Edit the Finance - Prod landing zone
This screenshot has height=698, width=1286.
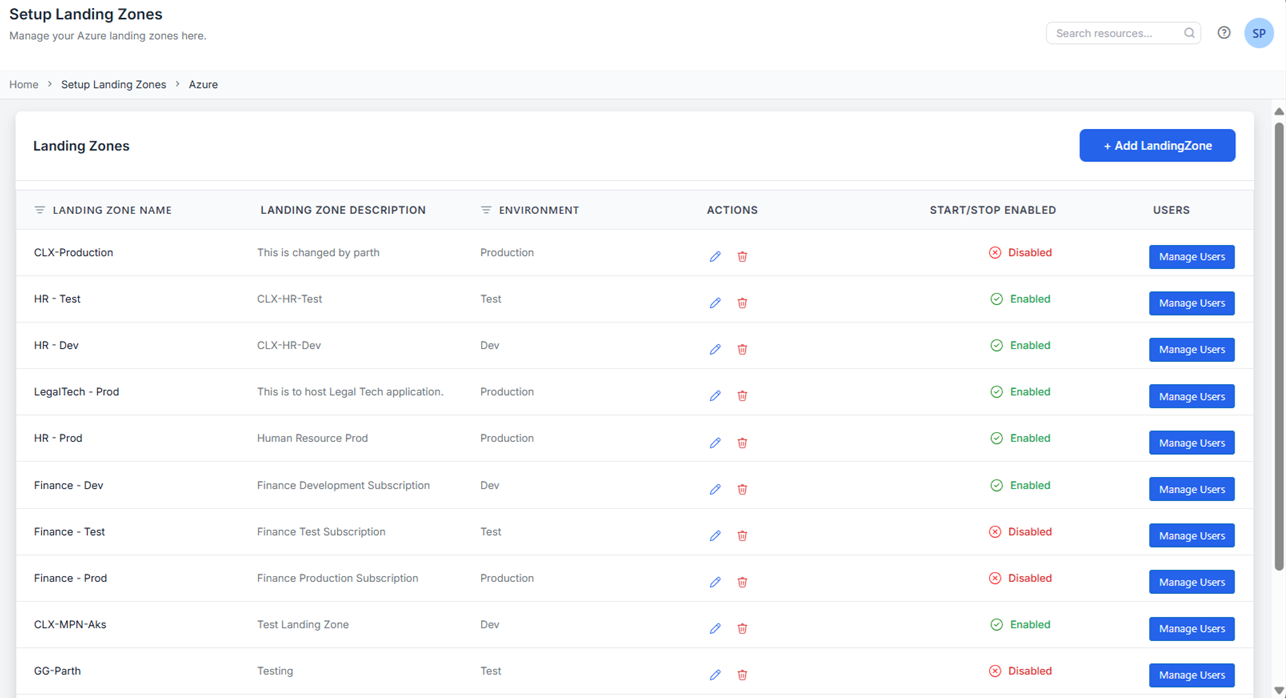[x=715, y=582]
